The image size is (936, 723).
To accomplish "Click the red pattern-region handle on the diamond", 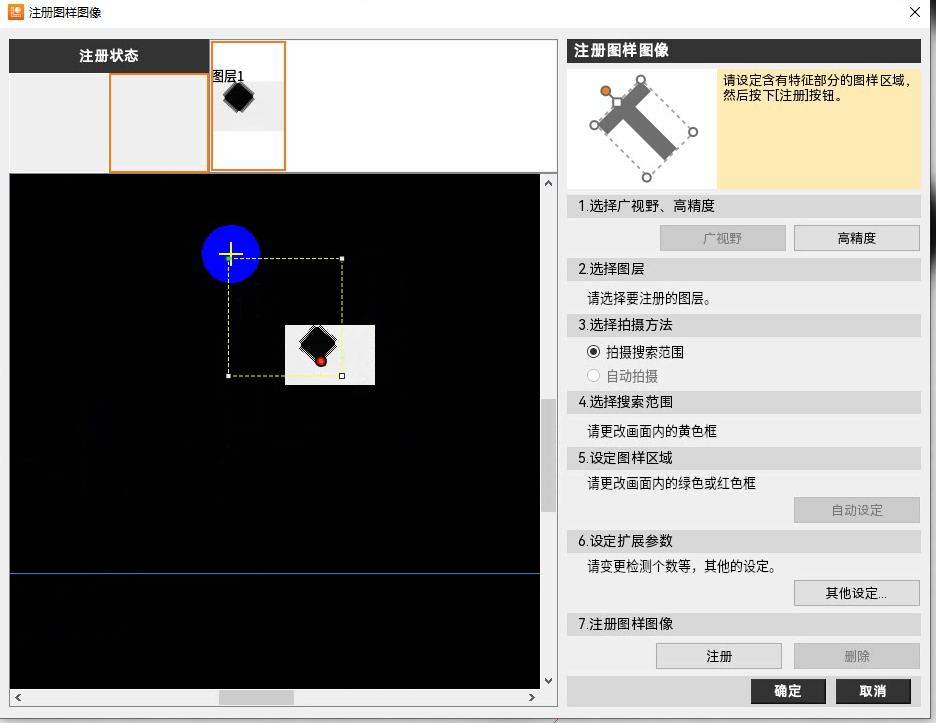I will coord(321,361).
